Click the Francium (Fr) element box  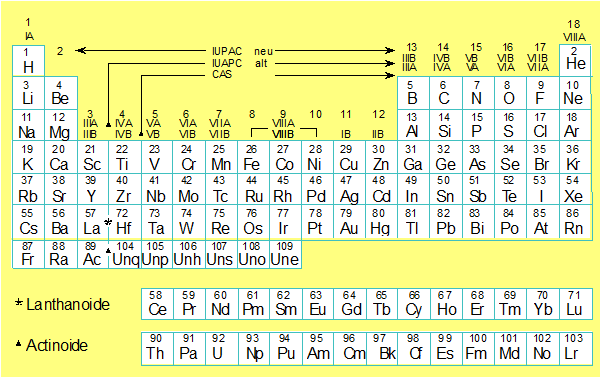pyautogui.click(x=28, y=254)
